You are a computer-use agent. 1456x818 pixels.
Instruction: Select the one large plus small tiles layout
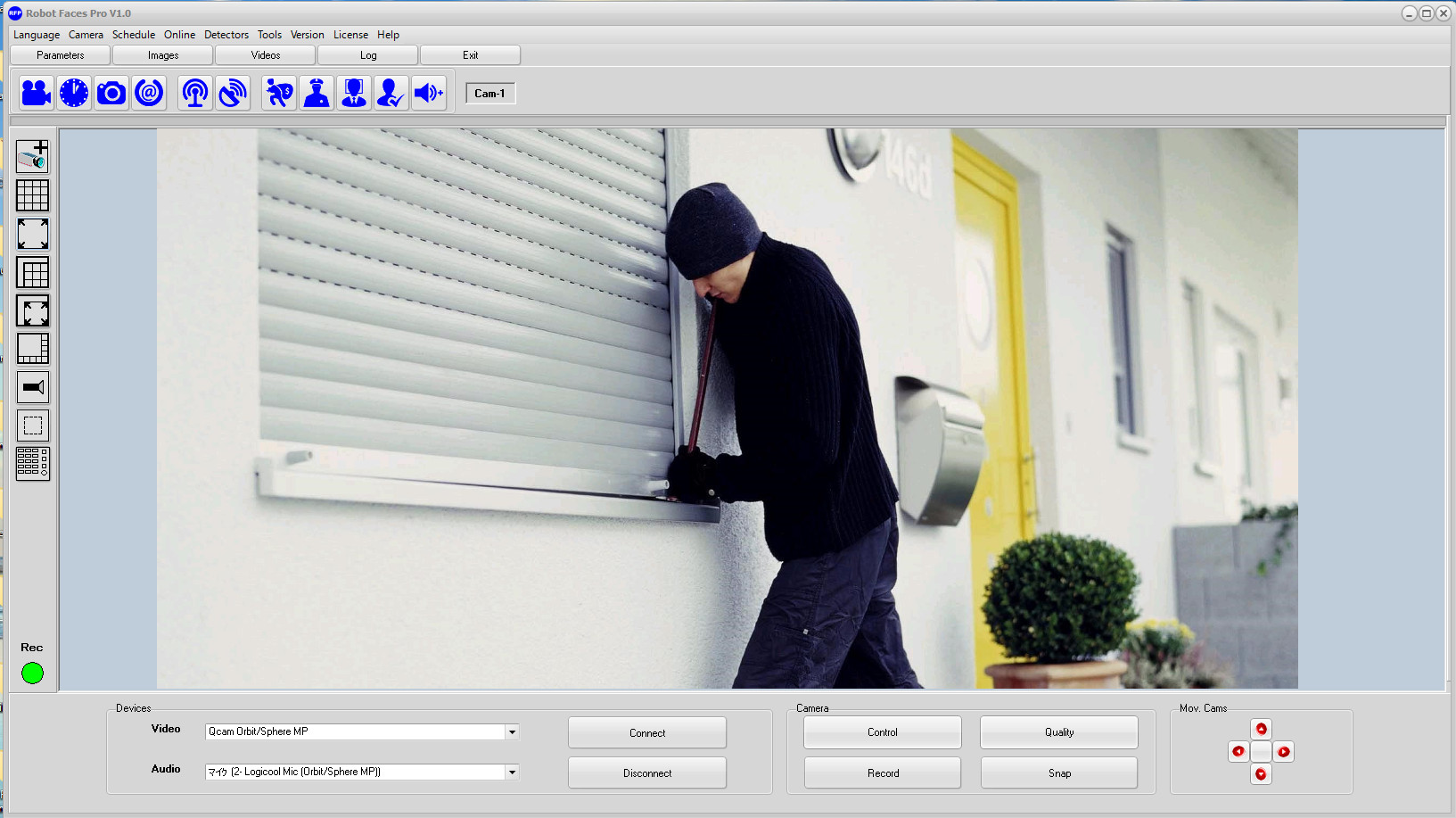pyautogui.click(x=33, y=349)
